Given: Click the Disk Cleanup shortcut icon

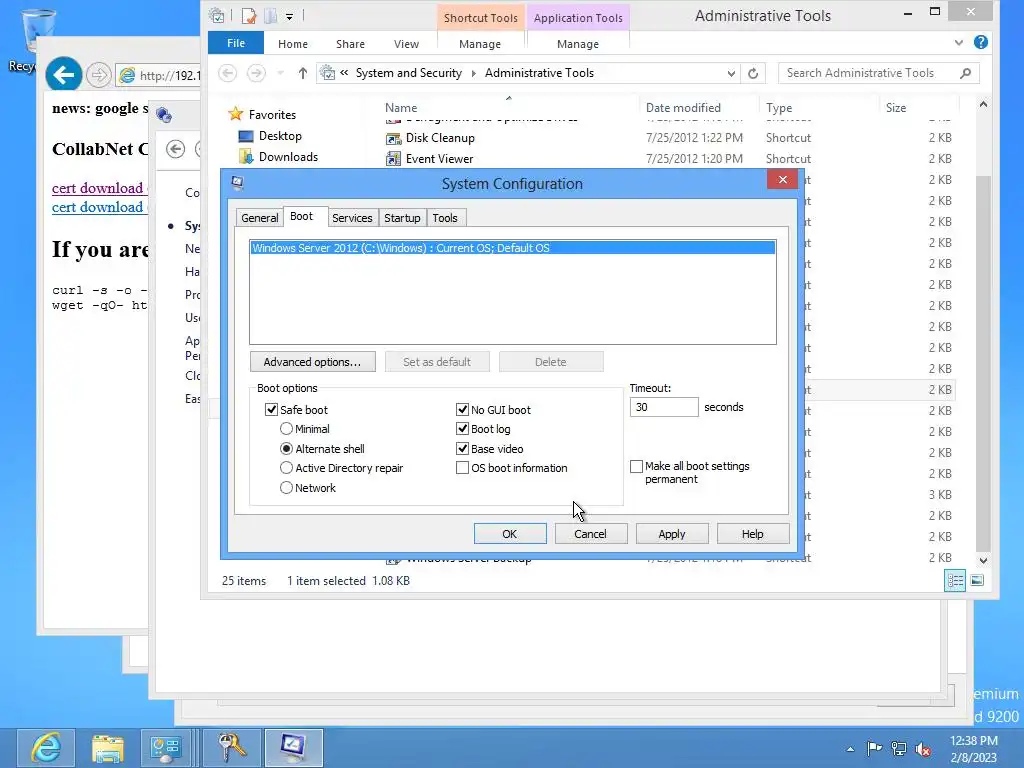Looking at the screenshot, I should tap(392, 138).
